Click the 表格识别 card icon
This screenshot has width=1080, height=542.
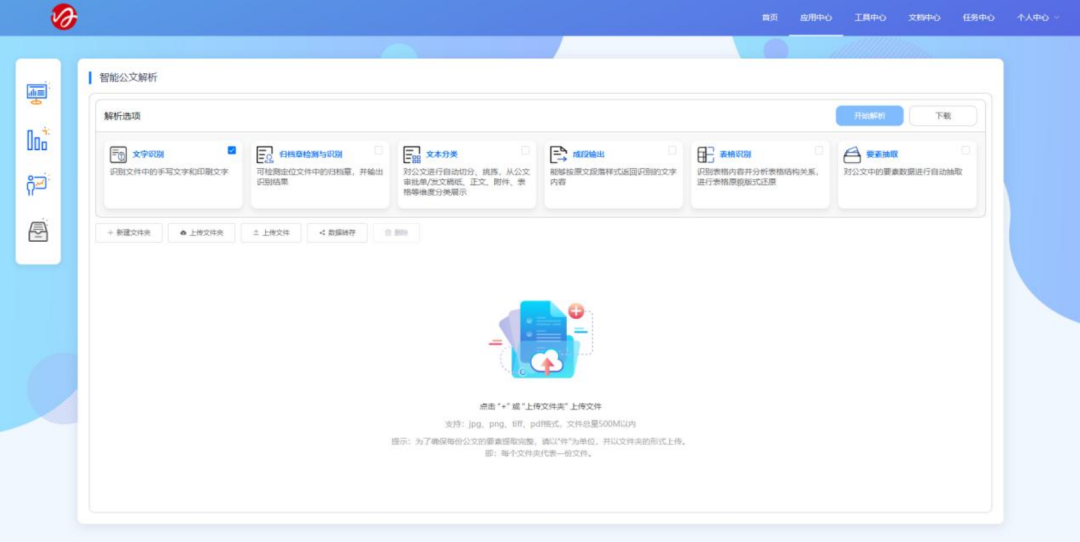point(705,154)
